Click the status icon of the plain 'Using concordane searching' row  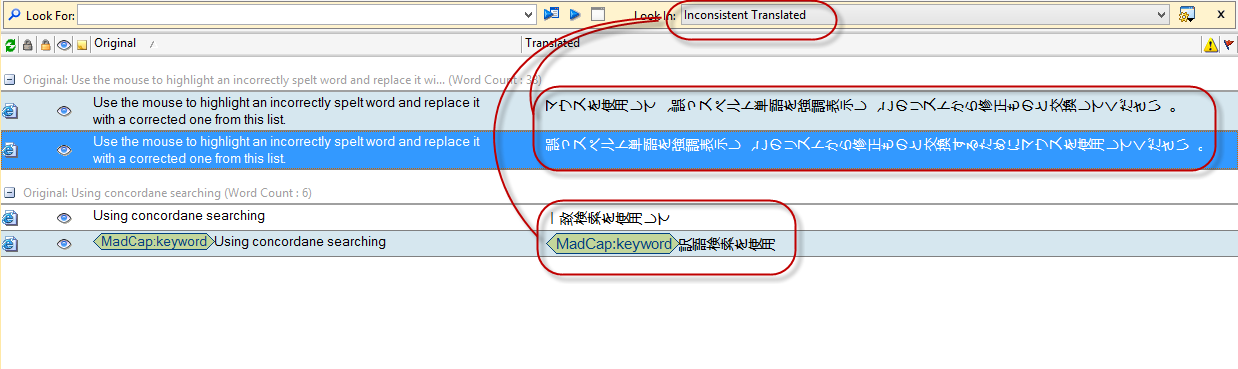point(10,217)
